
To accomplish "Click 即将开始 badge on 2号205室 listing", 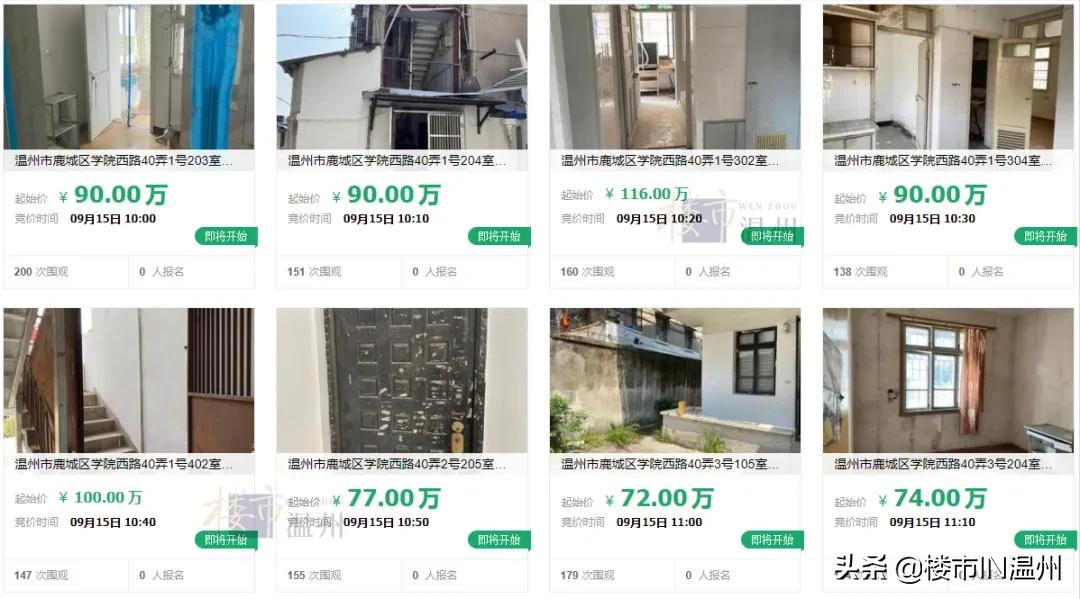I will point(499,540).
